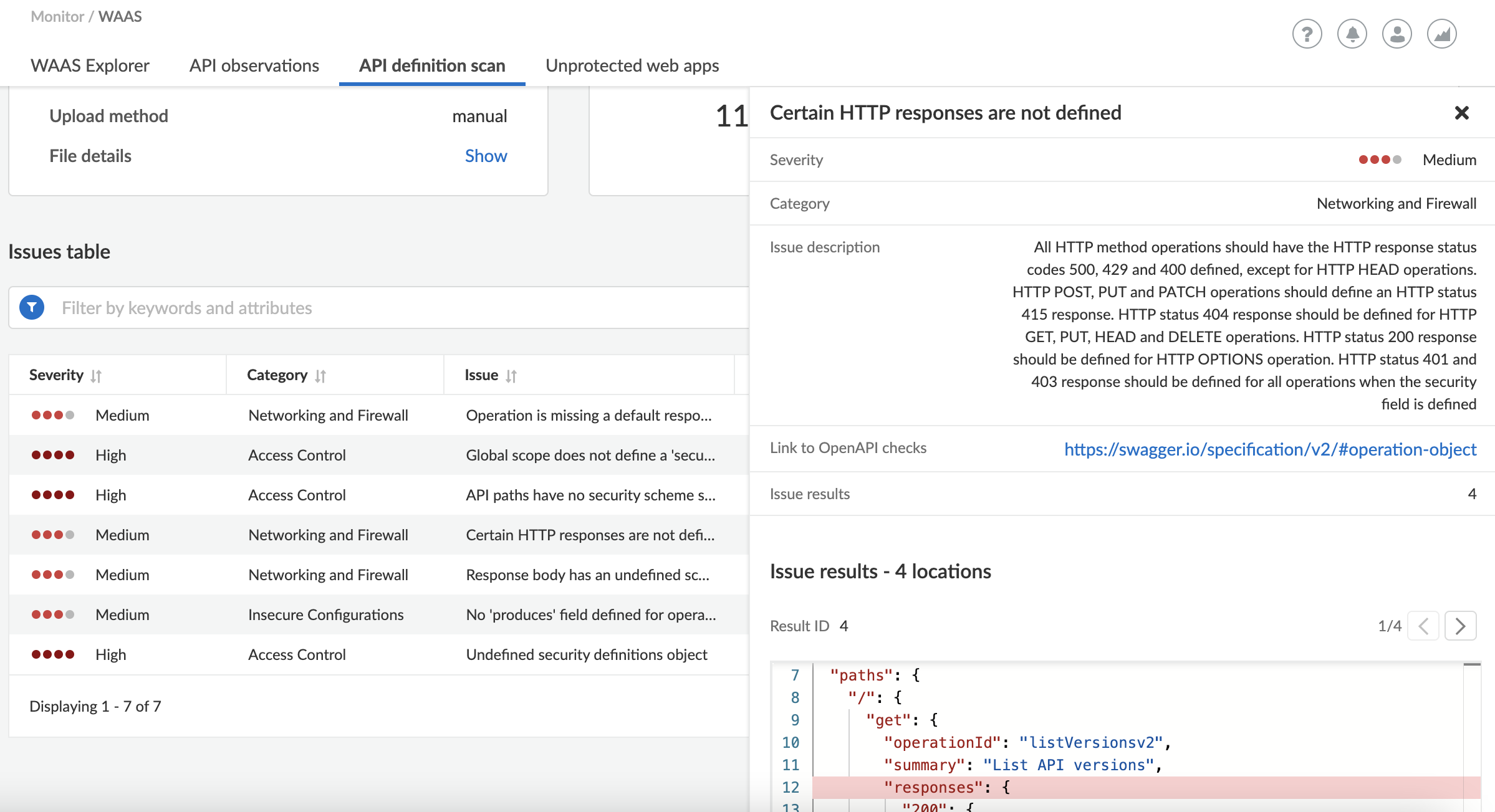Select 'Certain HTTP responses are not defi...' row
This screenshot has height=812, width=1495.
click(x=378, y=535)
